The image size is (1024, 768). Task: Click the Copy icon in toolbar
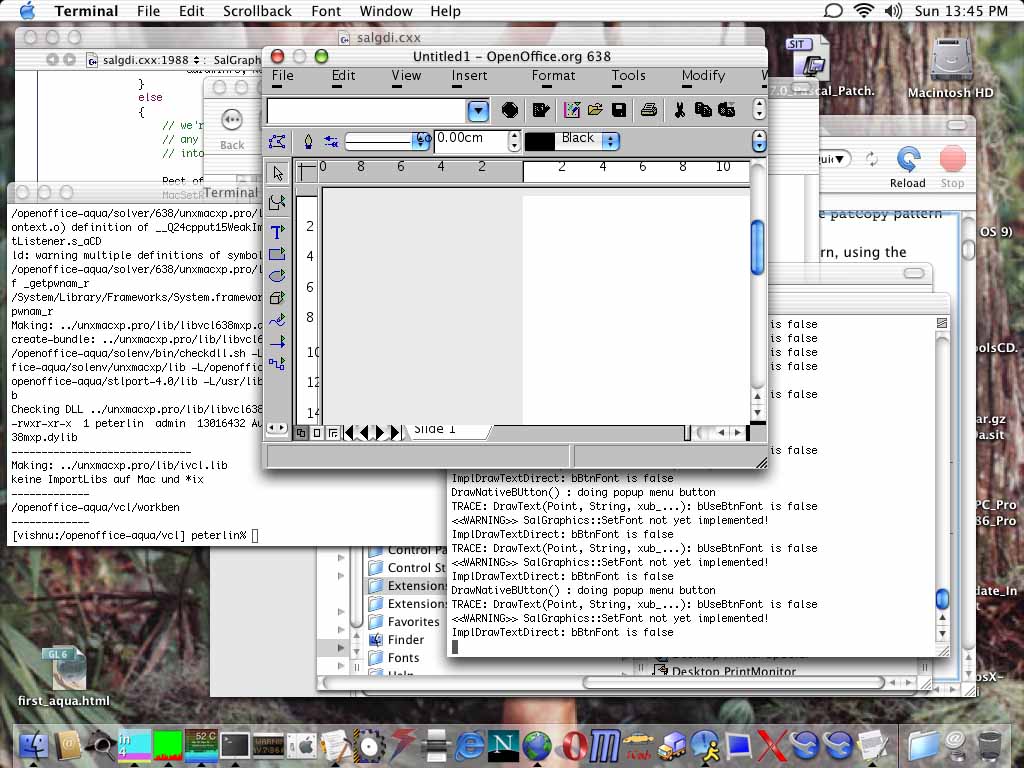click(x=703, y=110)
